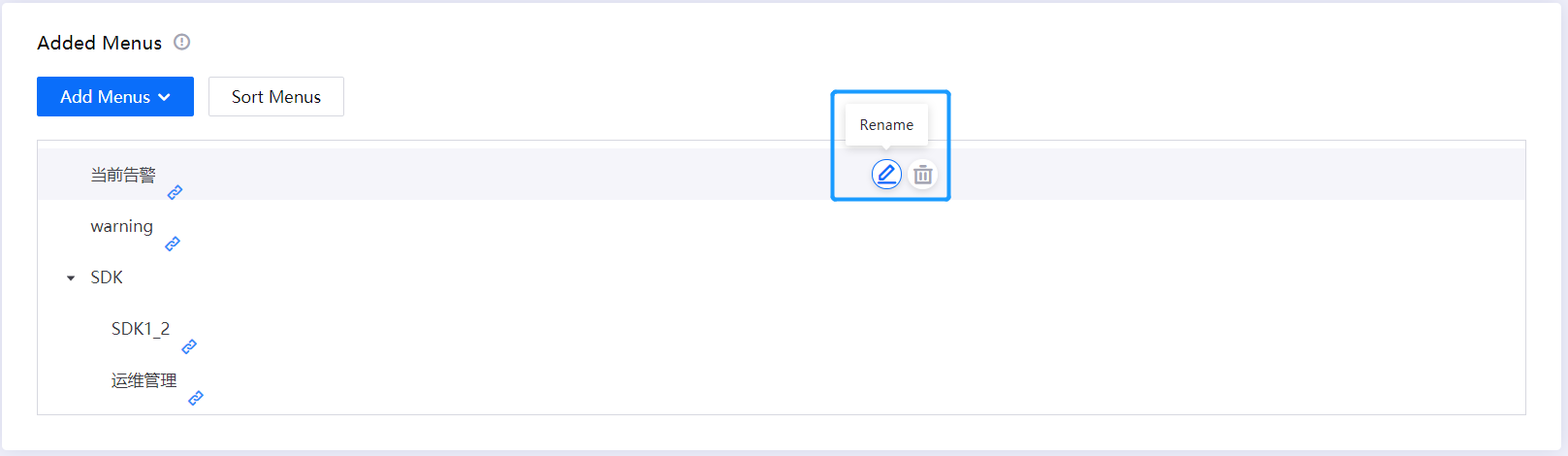
Task: Click the trash delete icon
Action: (923, 175)
